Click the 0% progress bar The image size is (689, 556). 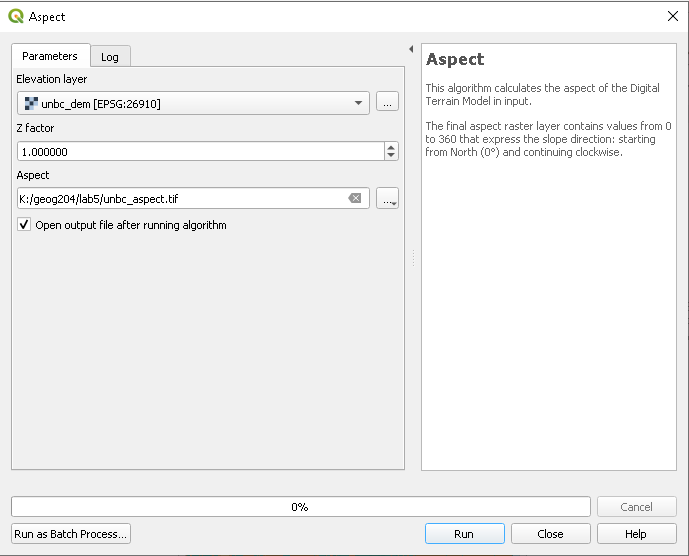coord(301,507)
